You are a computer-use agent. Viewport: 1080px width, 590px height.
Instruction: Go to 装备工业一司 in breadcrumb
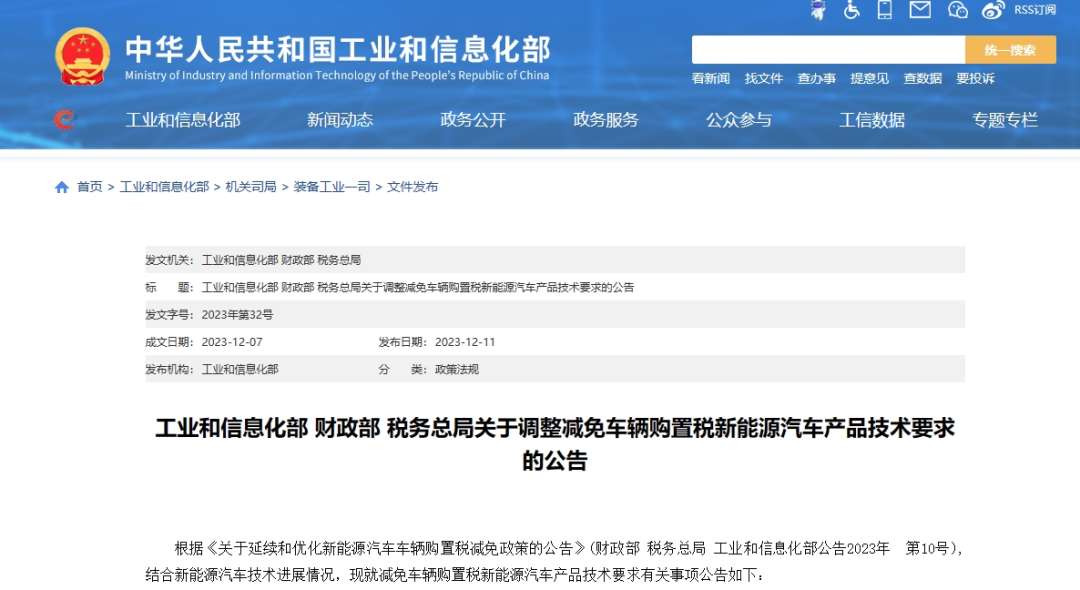tap(332, 187)
